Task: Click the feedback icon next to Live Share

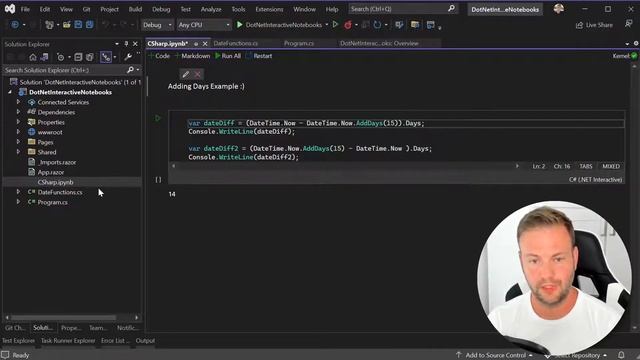Action: pos(629,24)
